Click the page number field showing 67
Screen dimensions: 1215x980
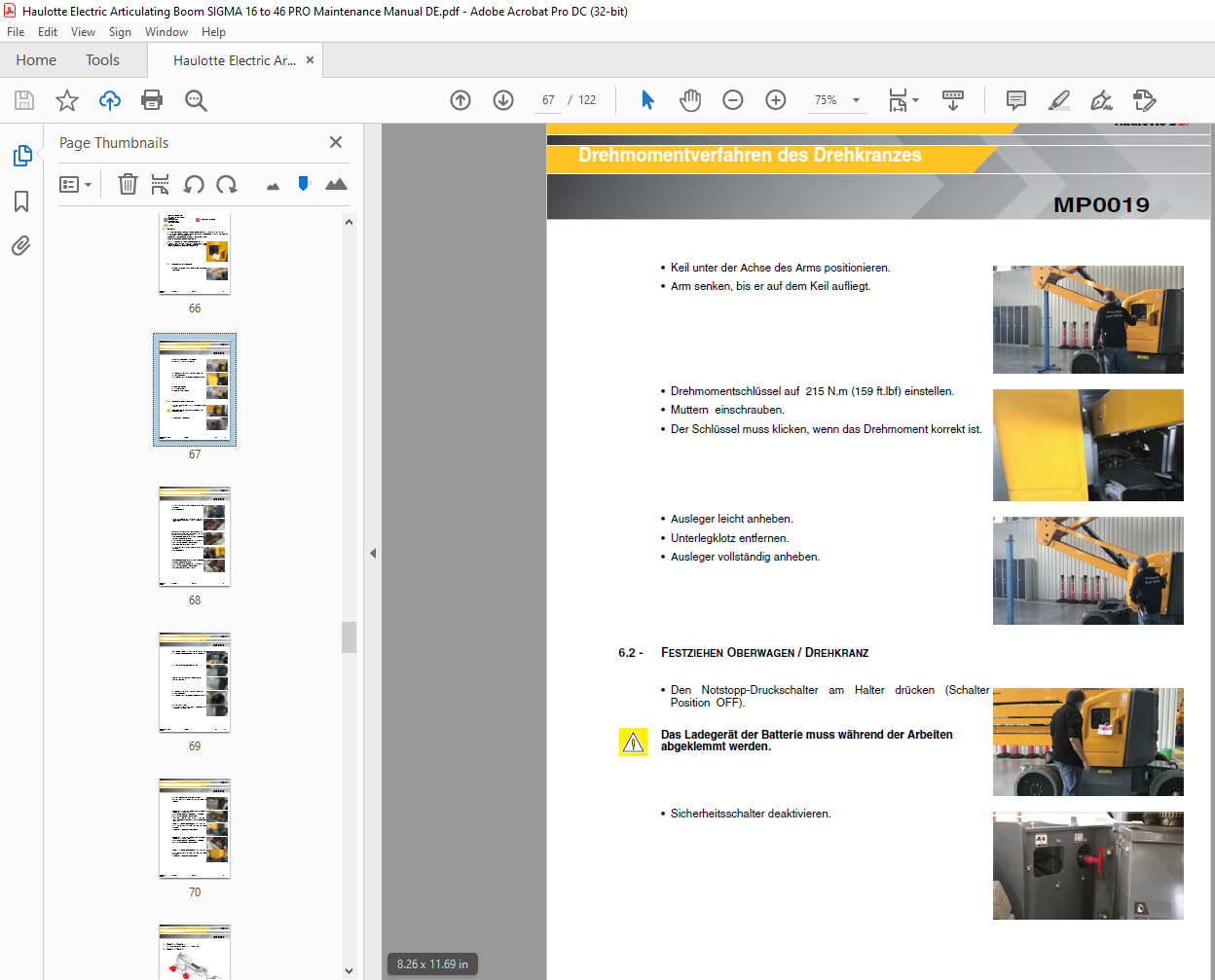tap(548, 100)
